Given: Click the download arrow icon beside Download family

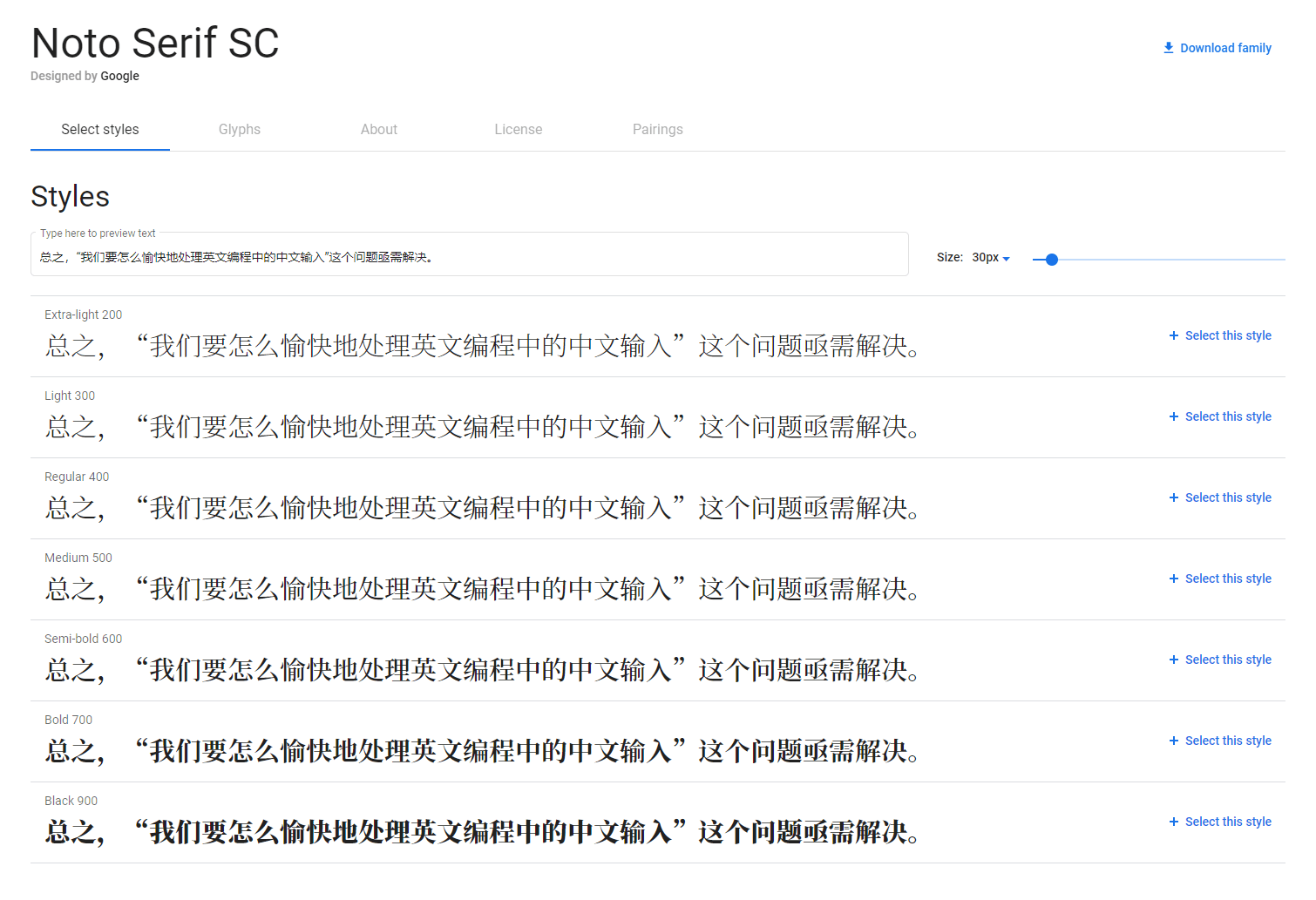Looking at the screenshot, I should click(x=1169, y=48).
